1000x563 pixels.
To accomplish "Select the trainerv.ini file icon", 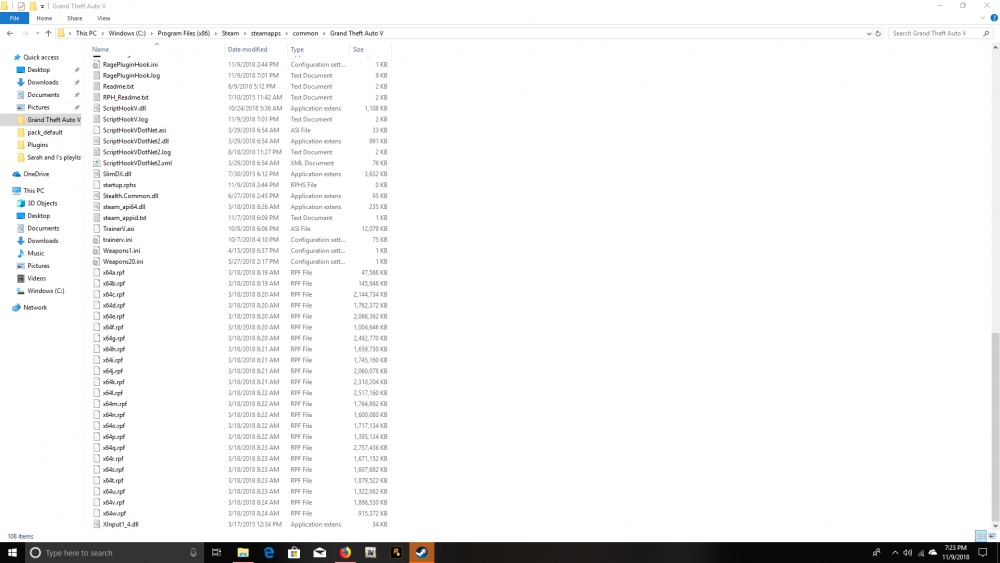I will pos(96,240).
